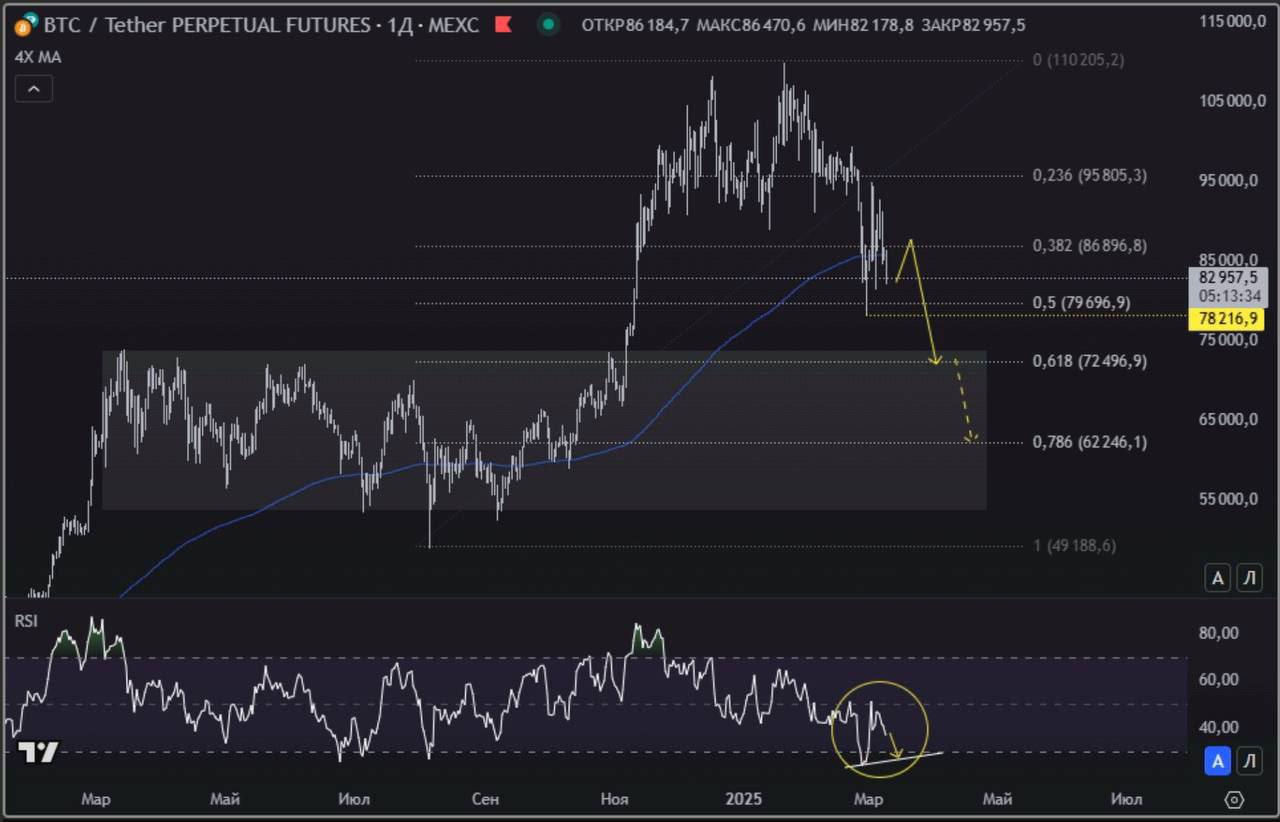This screenshot has width=1280, height=822.
Task: Click the 40,00 RSI axis value
Action: (x=1219, y=727)
